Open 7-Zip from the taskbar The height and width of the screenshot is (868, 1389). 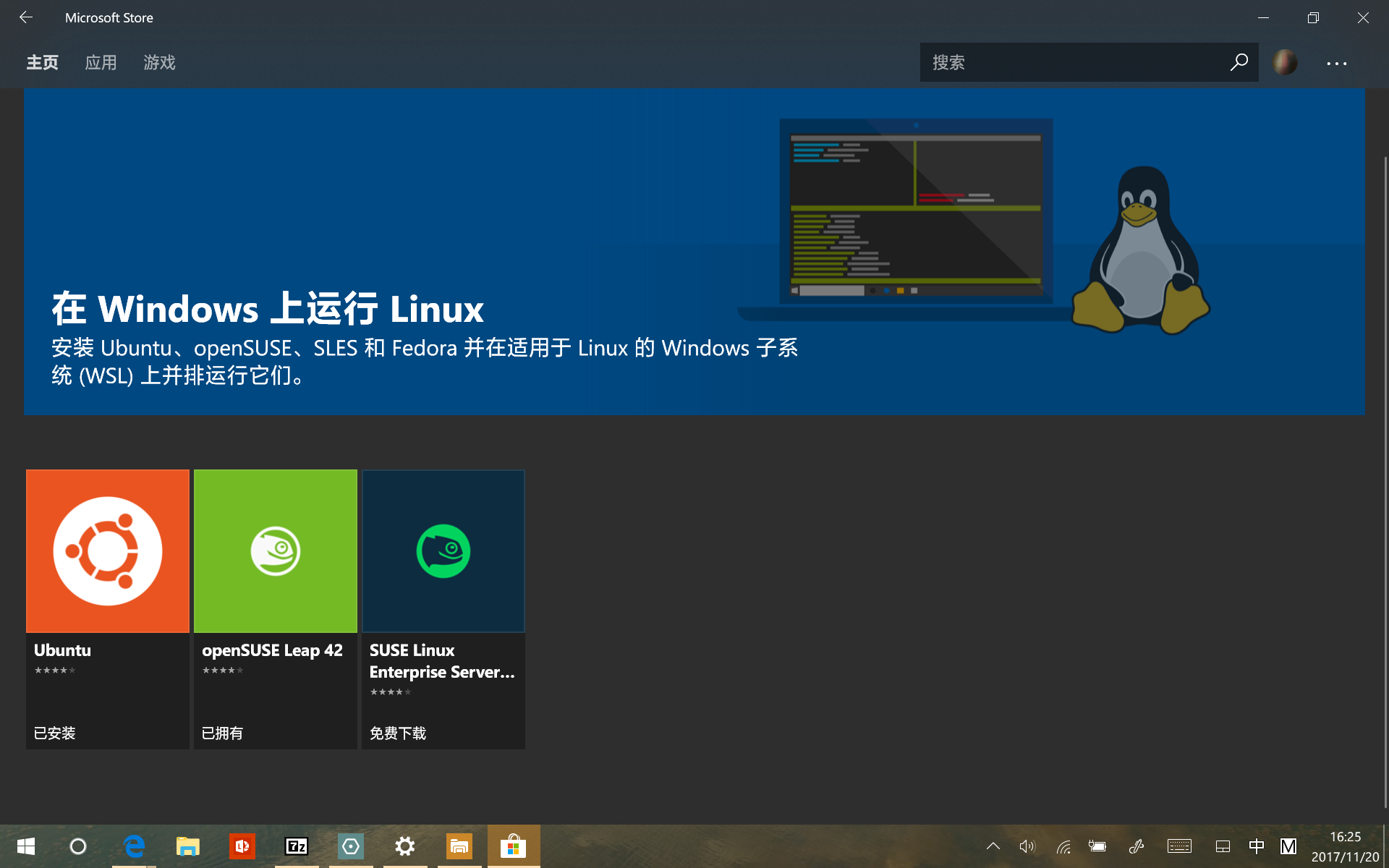pos(297,846)
